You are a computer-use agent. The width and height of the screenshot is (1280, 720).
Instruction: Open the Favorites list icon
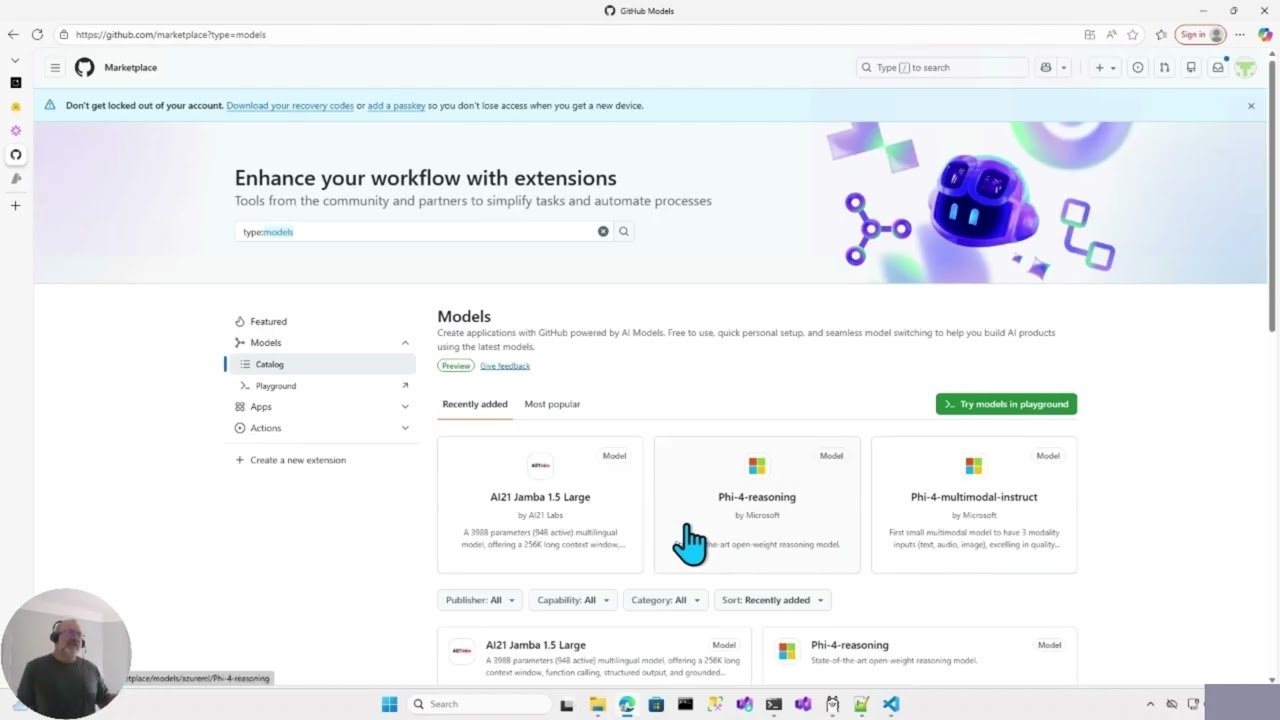tap(1161, 34)
